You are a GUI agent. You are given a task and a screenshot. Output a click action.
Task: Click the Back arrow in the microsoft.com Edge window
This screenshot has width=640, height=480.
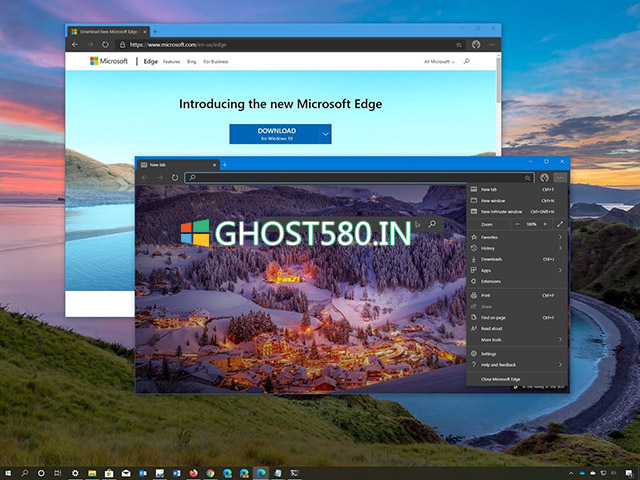point(75,44)
